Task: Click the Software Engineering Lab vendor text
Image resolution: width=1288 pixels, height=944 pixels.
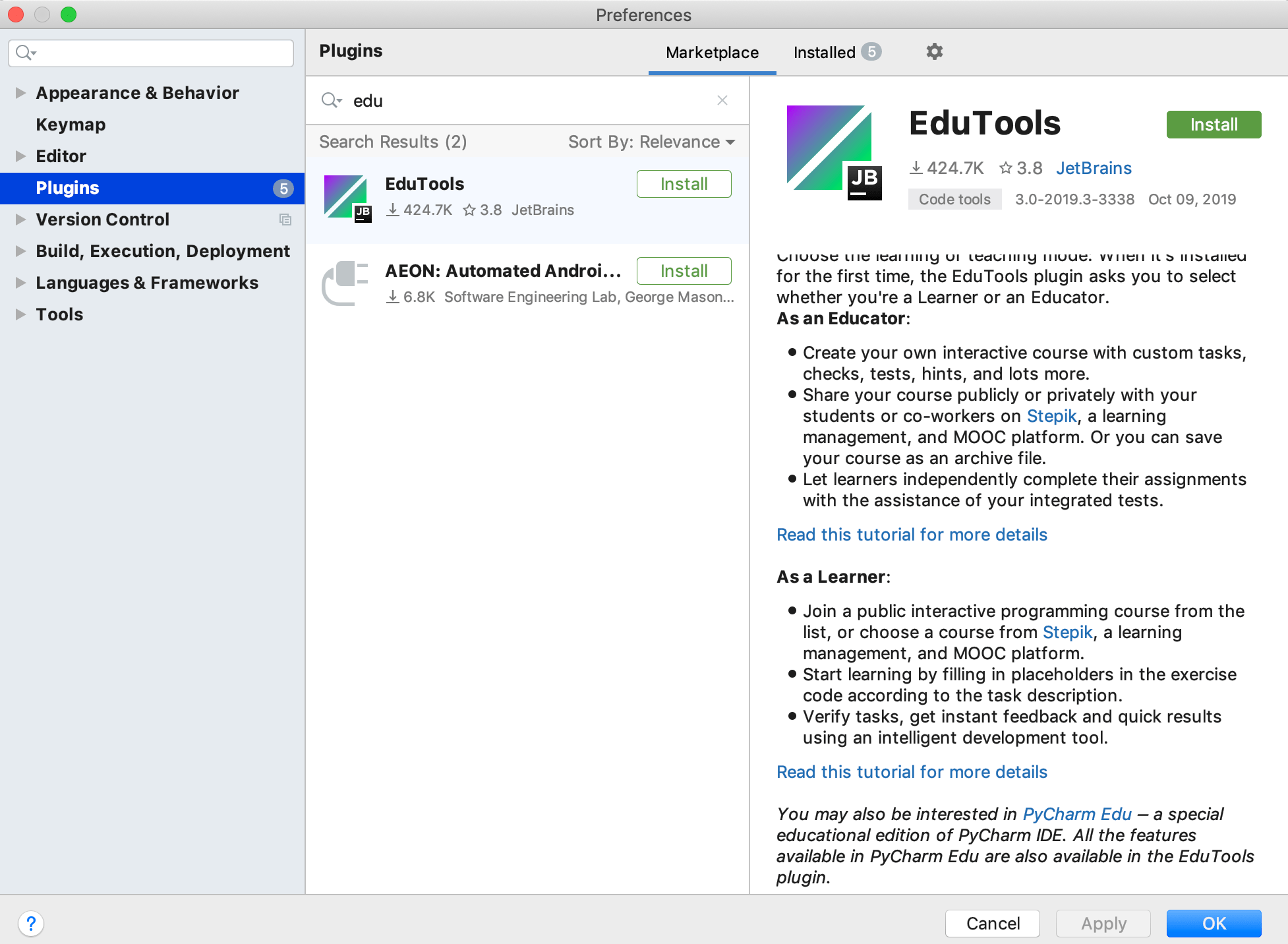Action: (589, 297)
